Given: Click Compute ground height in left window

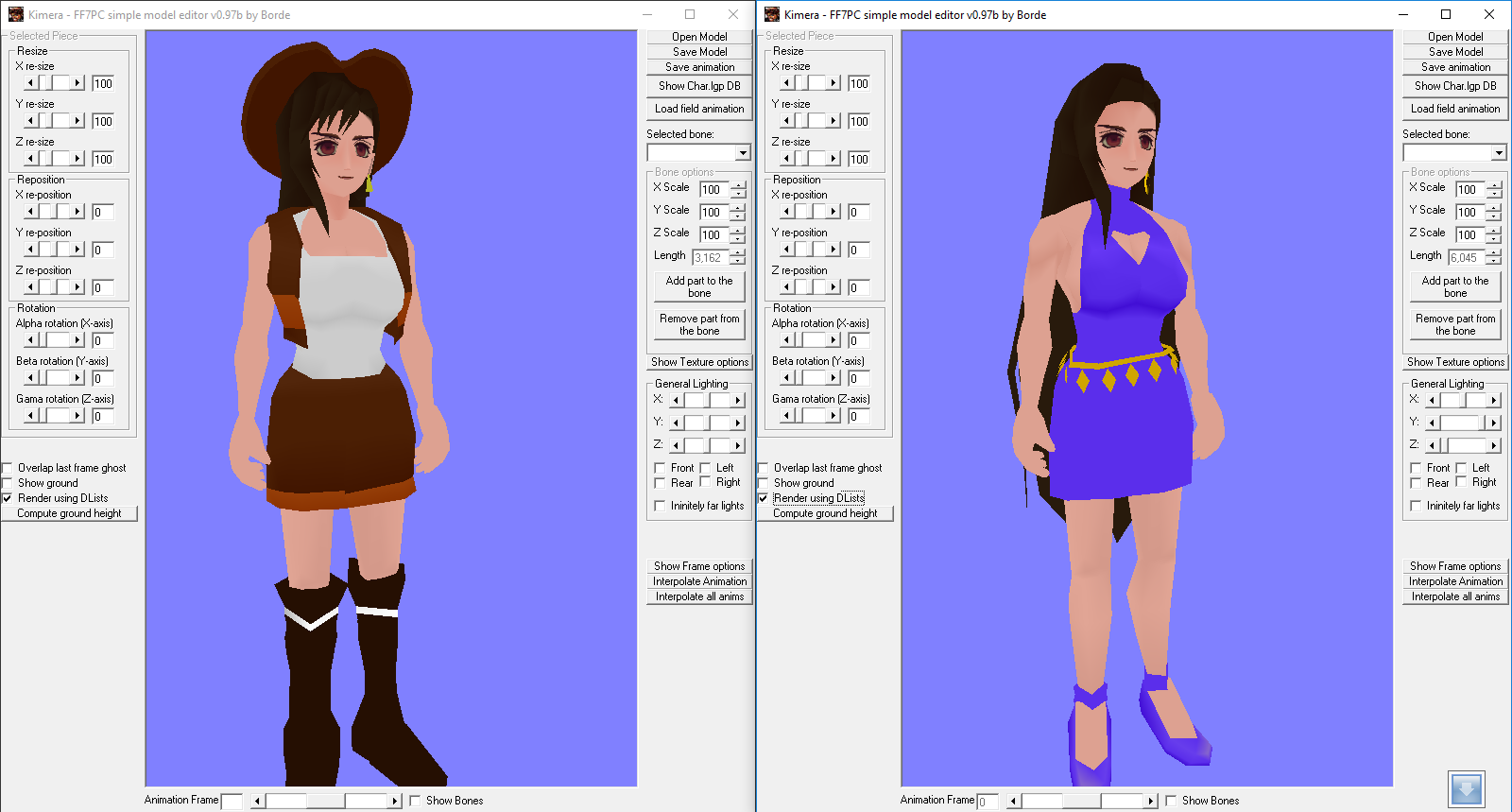Looking at the screenshot, I should click(69, 513).
